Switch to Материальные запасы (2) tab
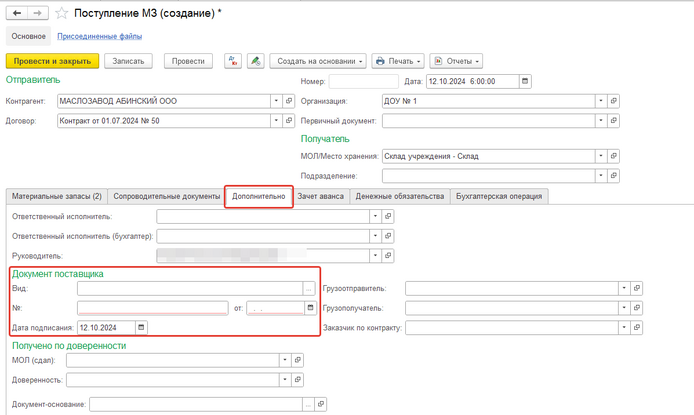This screenshot has height=415, width=694. point(55,196)
